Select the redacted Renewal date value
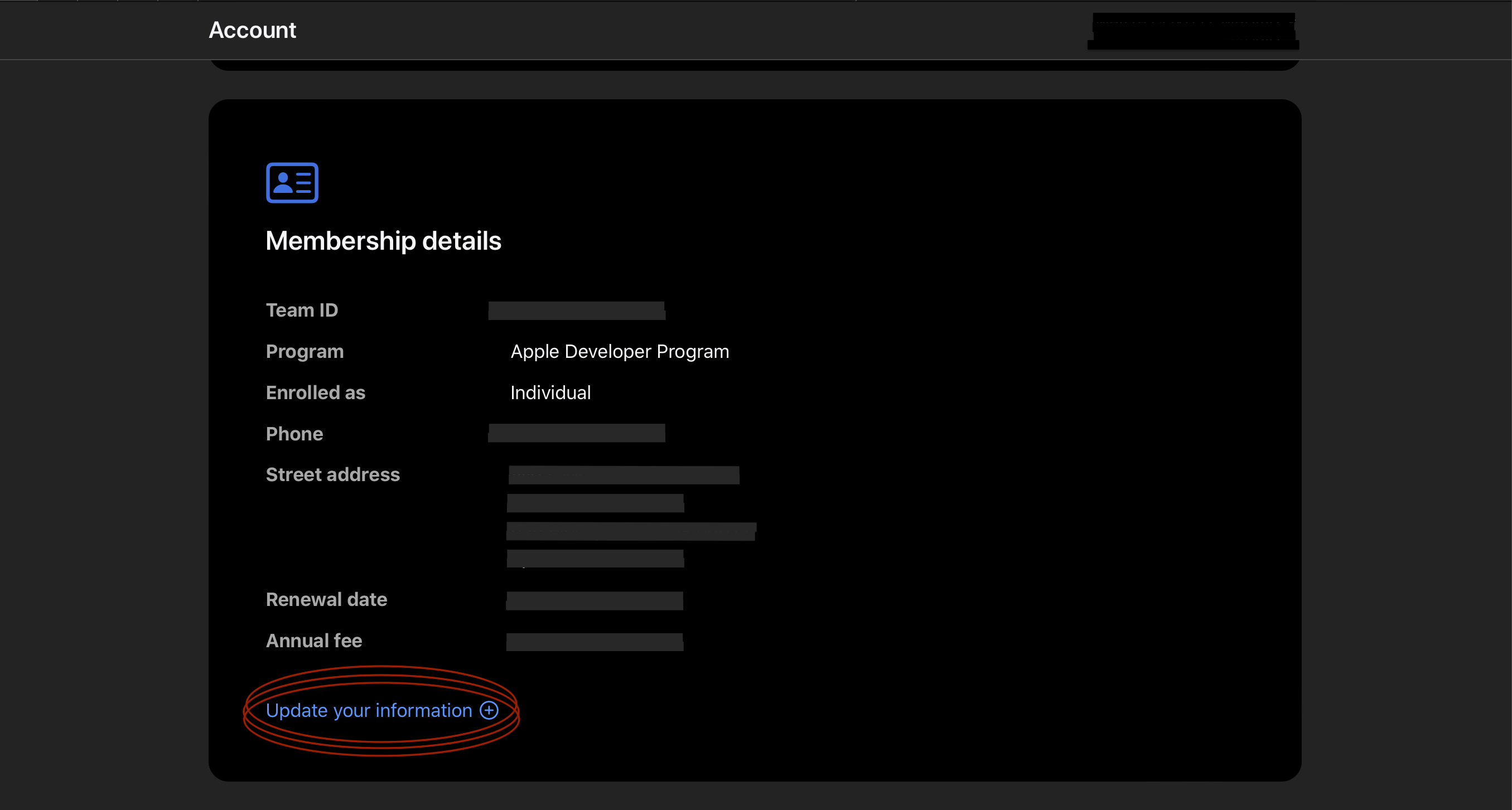This screenshot has height=810, width=1512. 594,600
